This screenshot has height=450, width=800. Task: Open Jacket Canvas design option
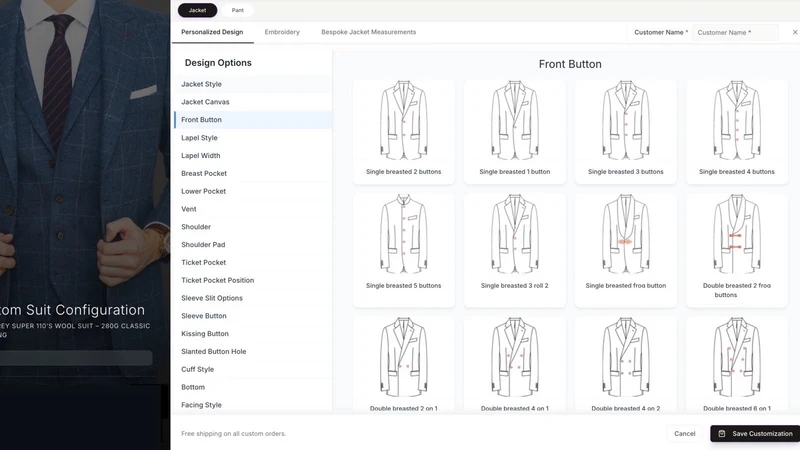[x=253, y=102]
